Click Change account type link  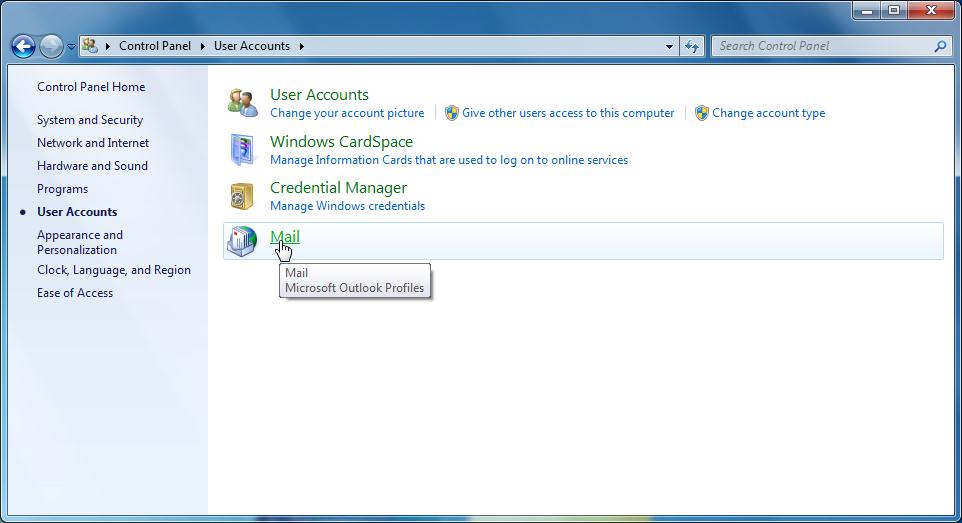click(x=768, y=113)
